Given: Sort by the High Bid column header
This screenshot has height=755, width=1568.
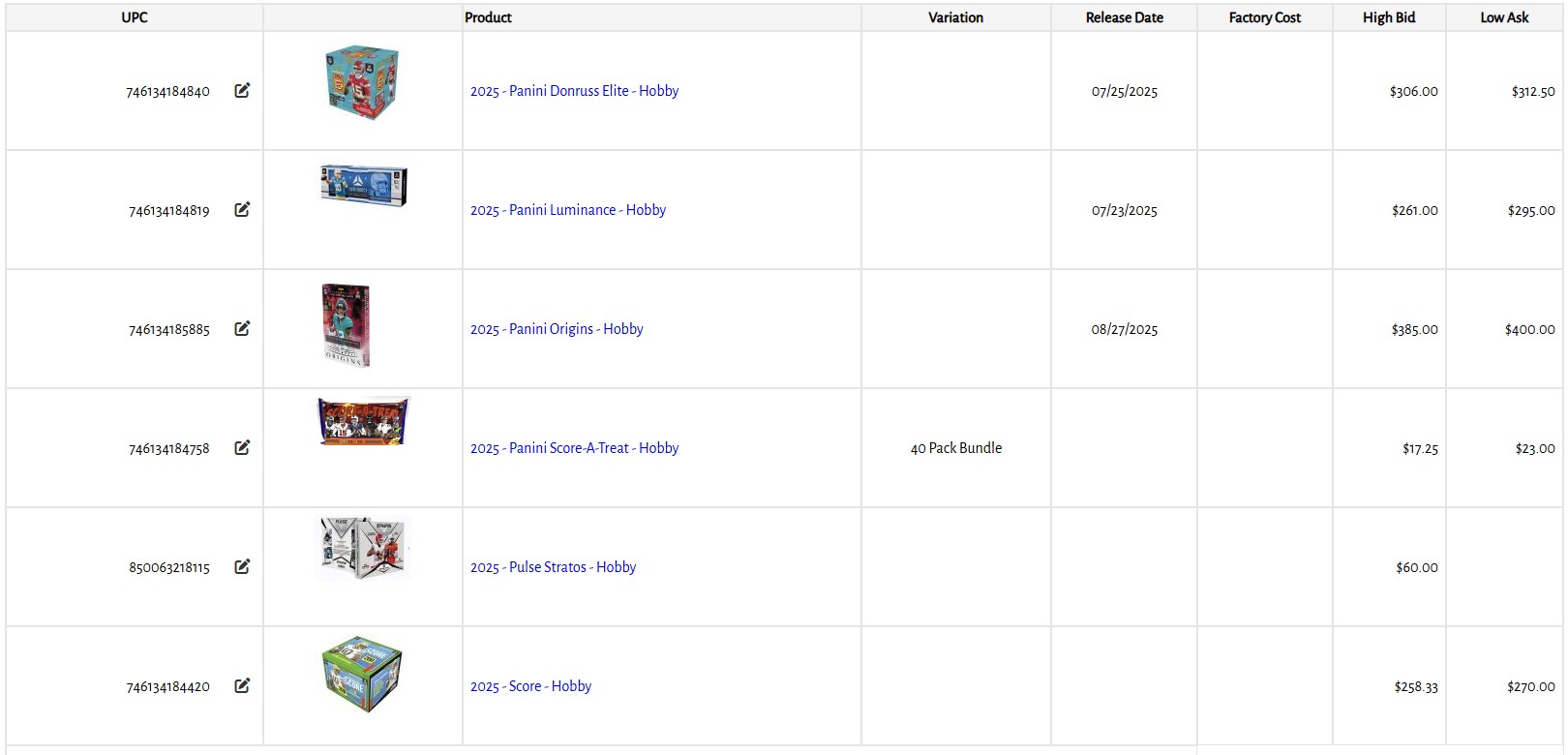Looking at the screenshot, I should coord(1389,17).
